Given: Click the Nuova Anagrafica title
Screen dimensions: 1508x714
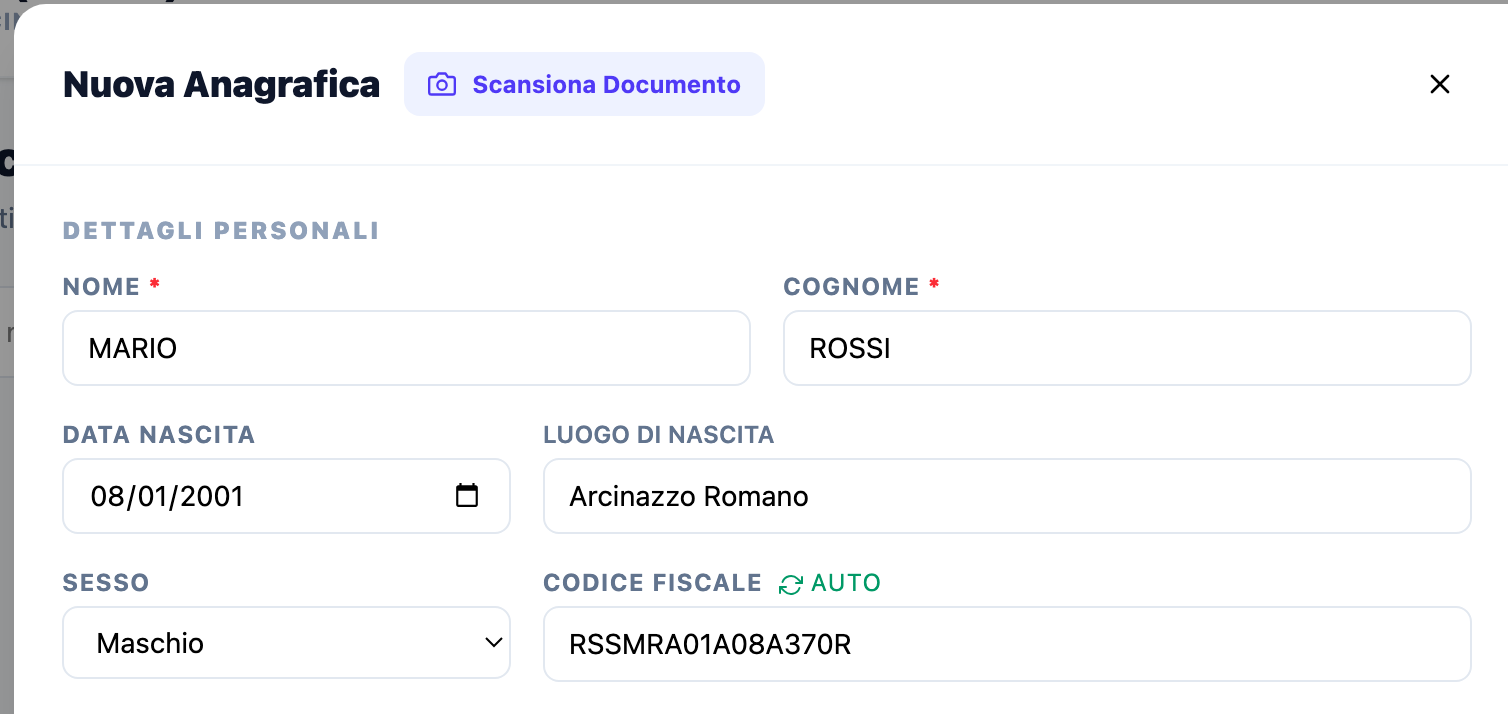Looking at the screenshot, I should pyautogui.click(x=221, y=84).
